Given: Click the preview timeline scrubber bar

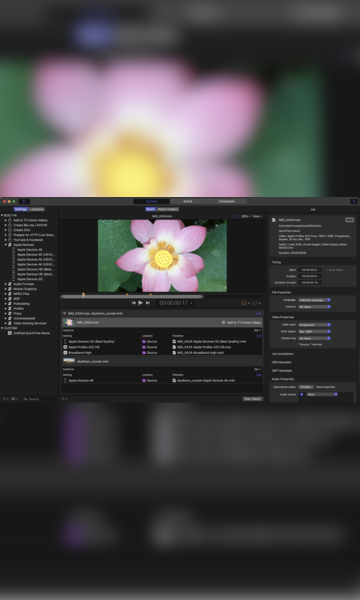Looking at the screenshot, I should point(132,297).
